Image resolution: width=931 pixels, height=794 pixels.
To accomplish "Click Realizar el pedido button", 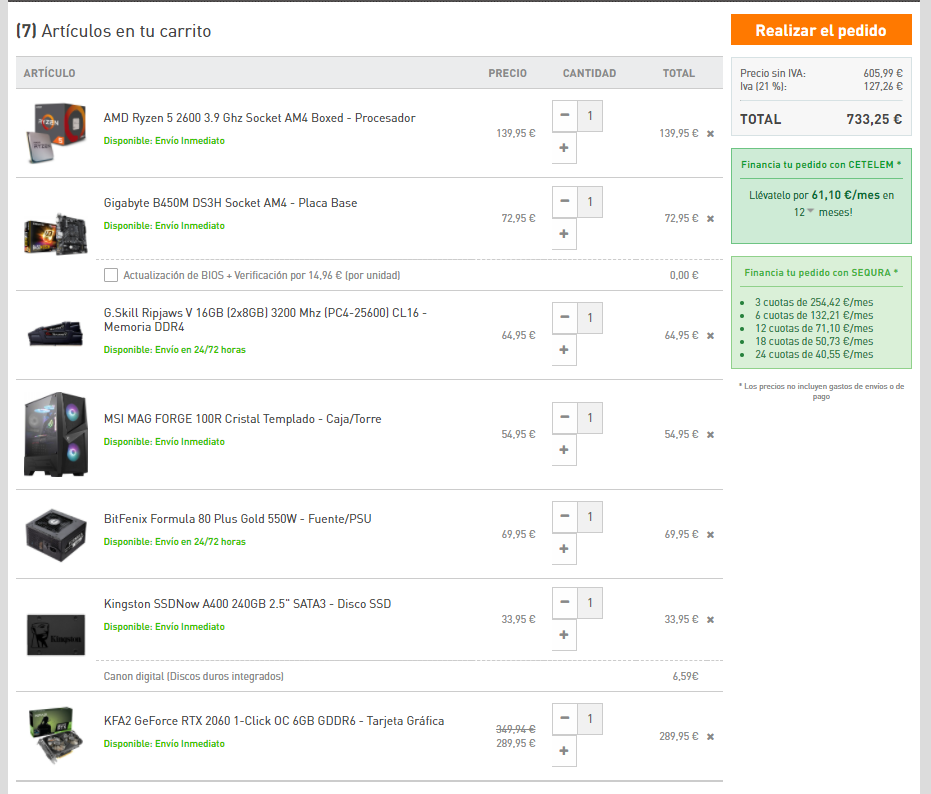I will click(x=821, y=30).
